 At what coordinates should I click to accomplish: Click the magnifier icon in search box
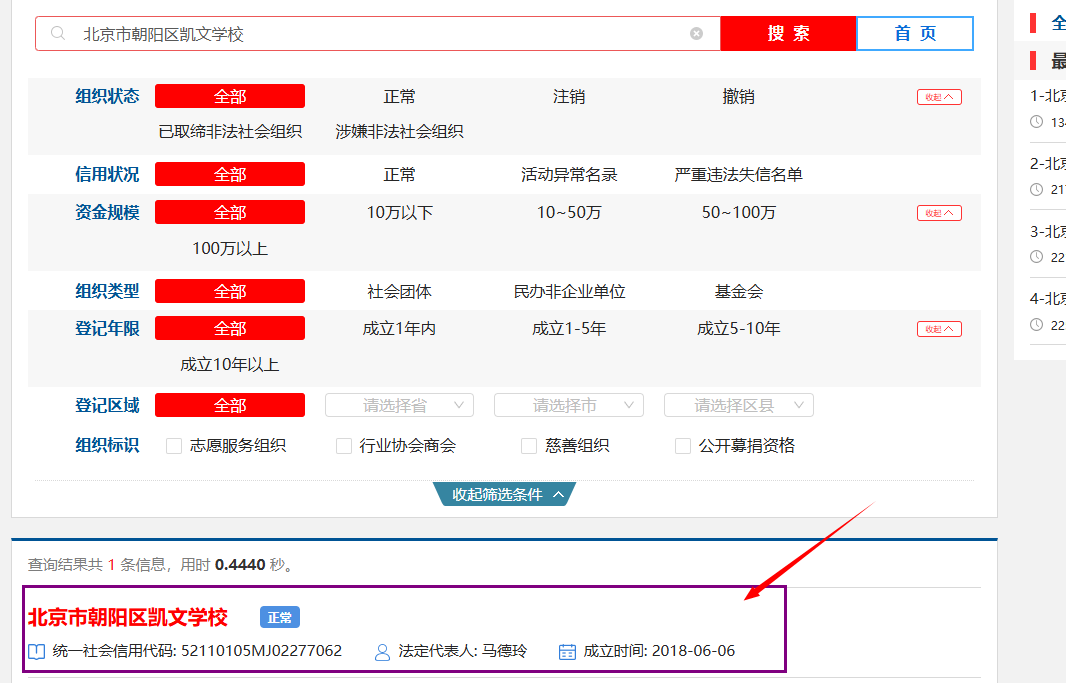click(x=58, y=34)
